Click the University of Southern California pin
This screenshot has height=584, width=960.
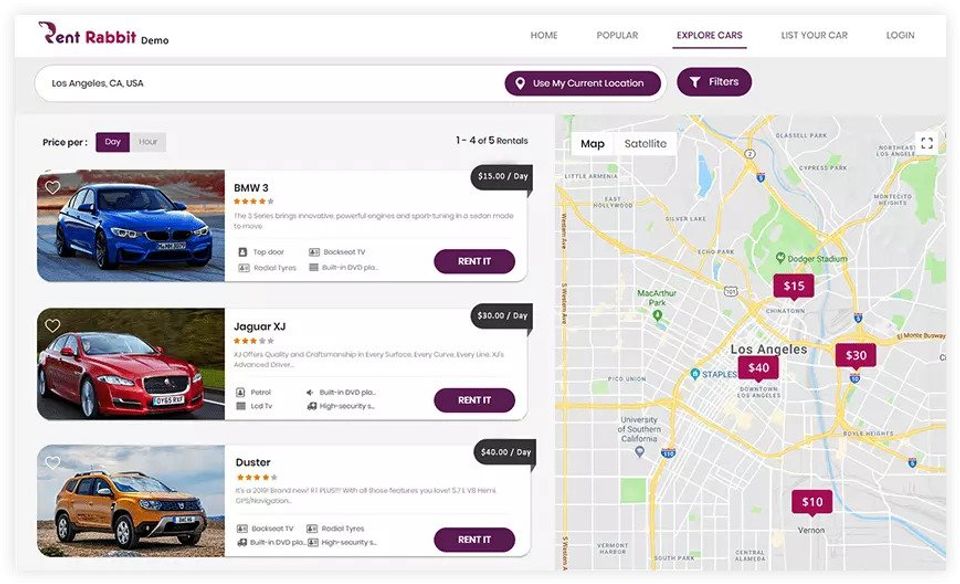pyautogui.click(x=640, y=452)
